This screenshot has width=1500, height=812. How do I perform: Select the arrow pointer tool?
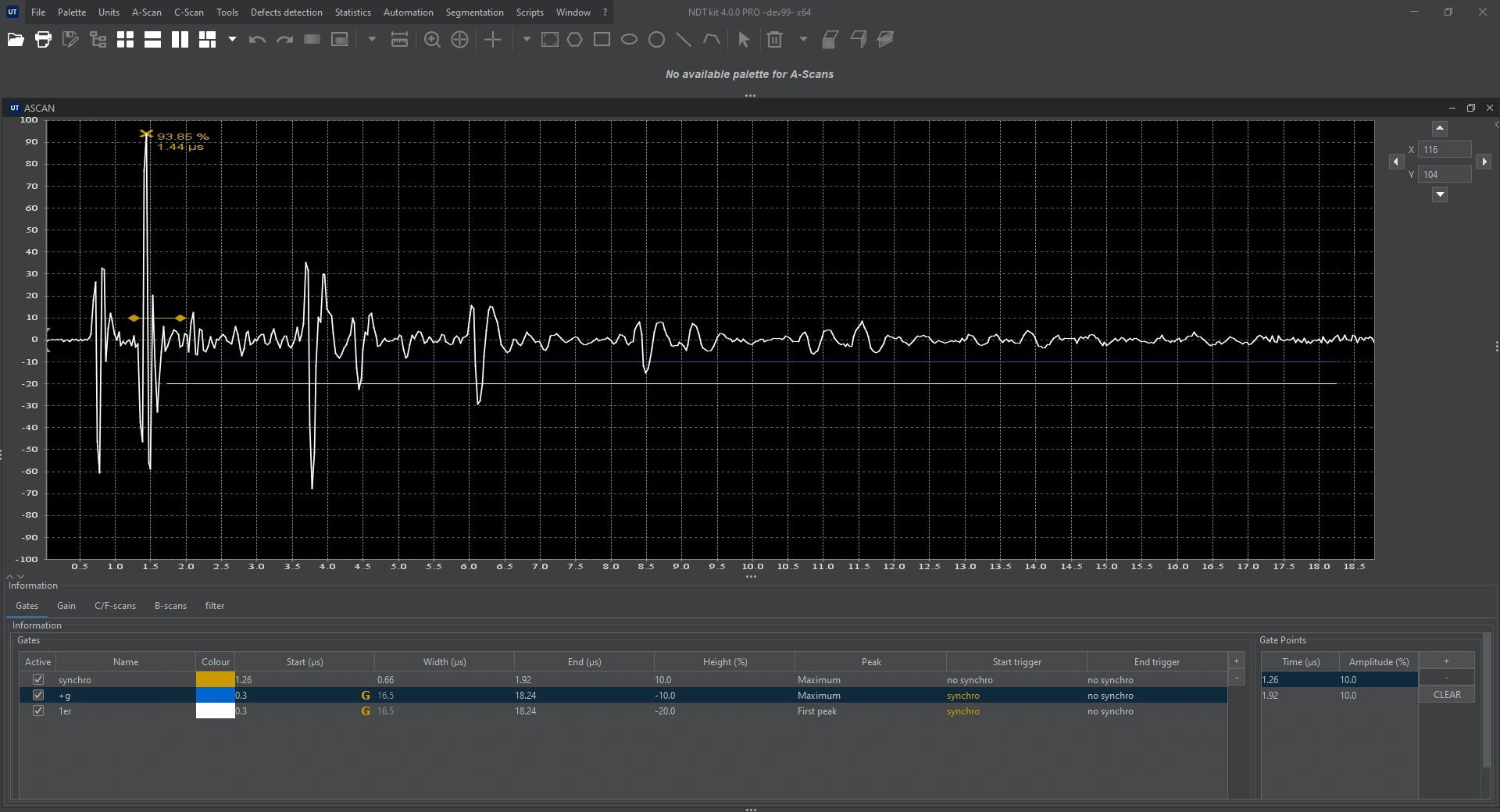click(744, 40)
